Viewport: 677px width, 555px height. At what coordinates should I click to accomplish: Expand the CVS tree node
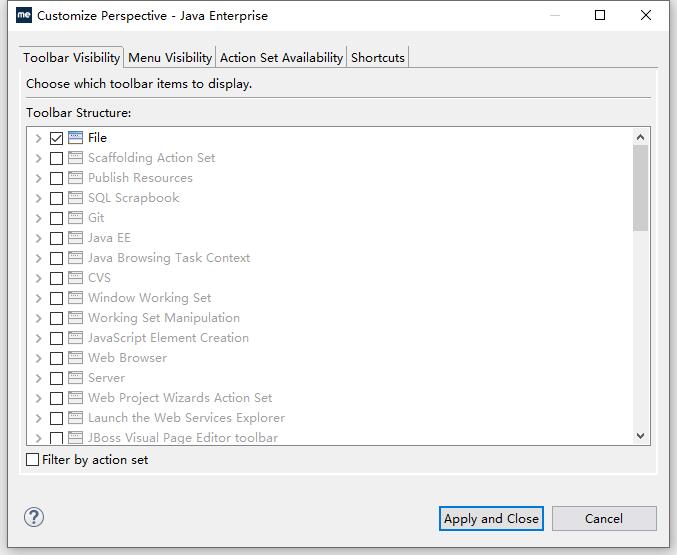[38, 278]
